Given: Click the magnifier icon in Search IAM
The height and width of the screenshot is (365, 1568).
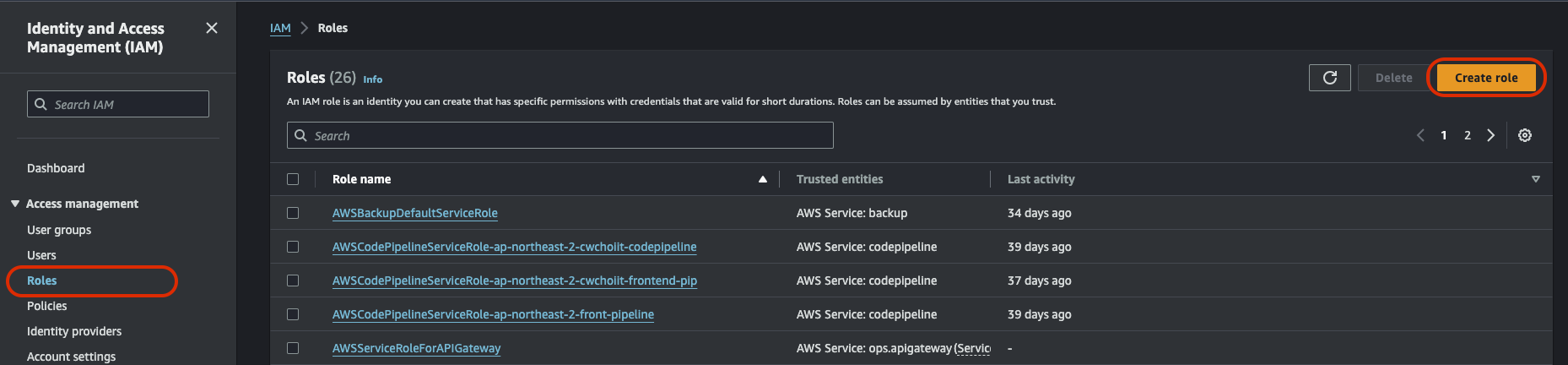Looking at the screenshot, I should 41,104.
